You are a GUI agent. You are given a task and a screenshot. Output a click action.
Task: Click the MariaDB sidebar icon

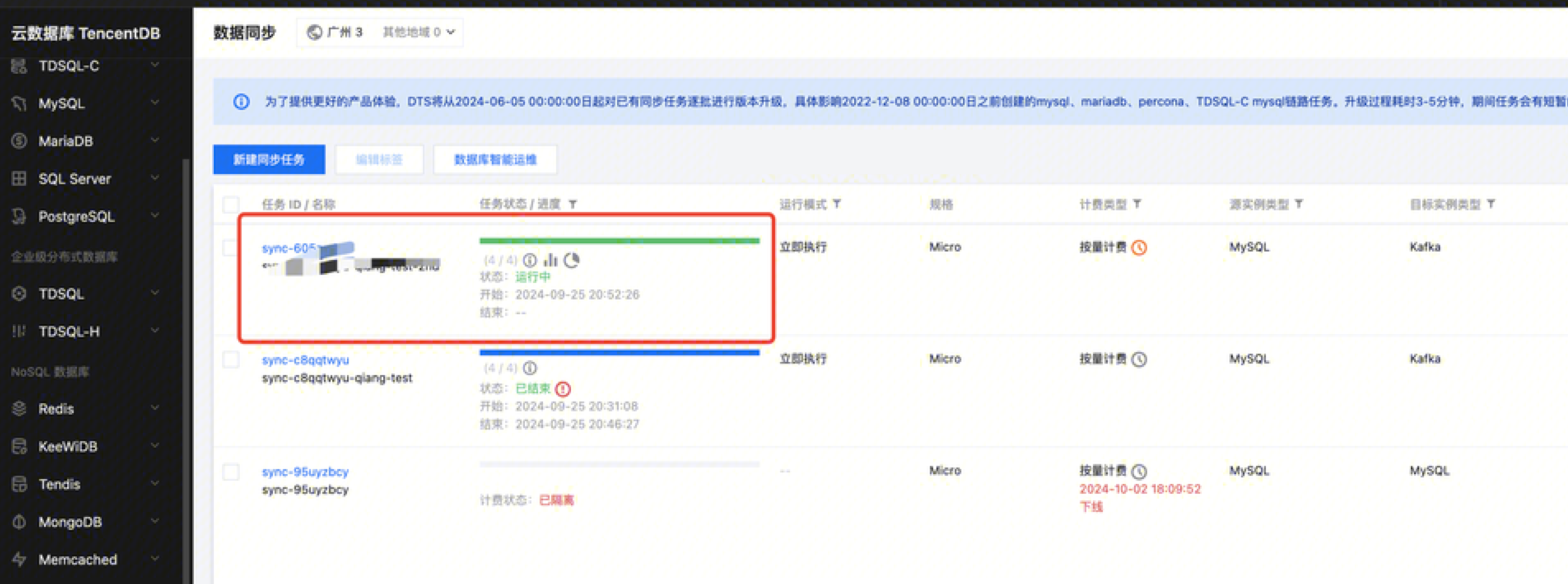[19, 141]
